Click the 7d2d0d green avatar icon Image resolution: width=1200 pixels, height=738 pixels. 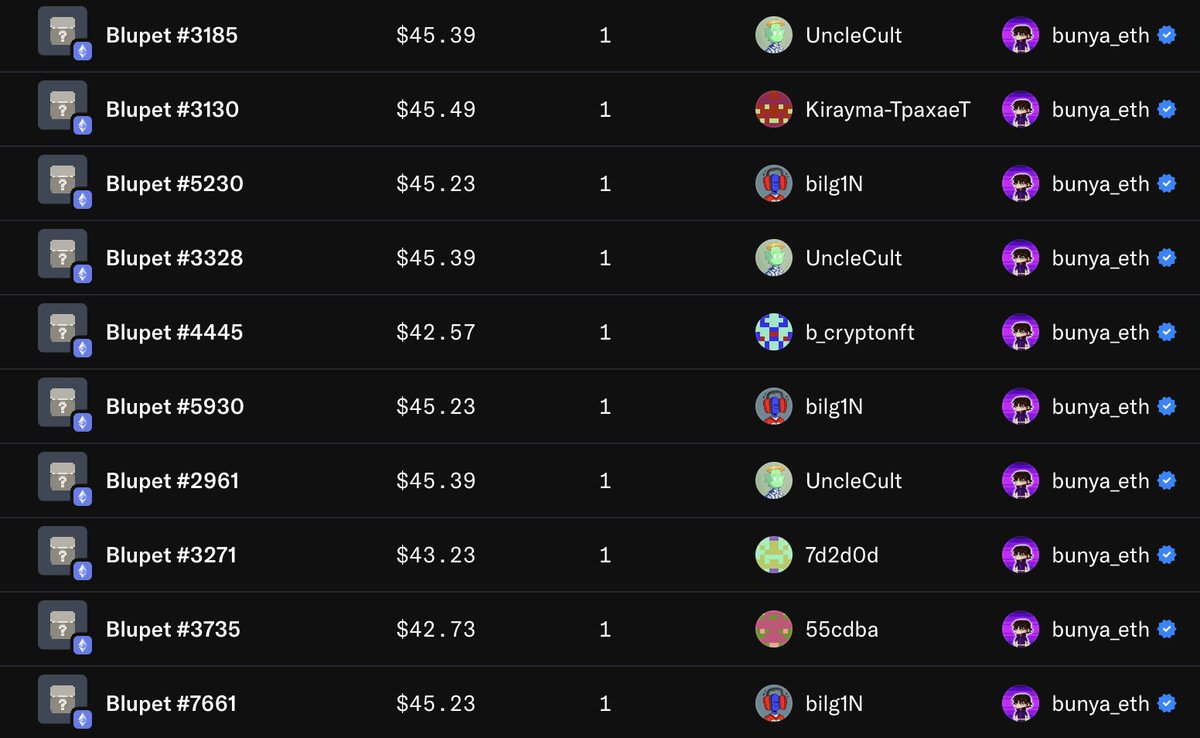click(774, 555)
